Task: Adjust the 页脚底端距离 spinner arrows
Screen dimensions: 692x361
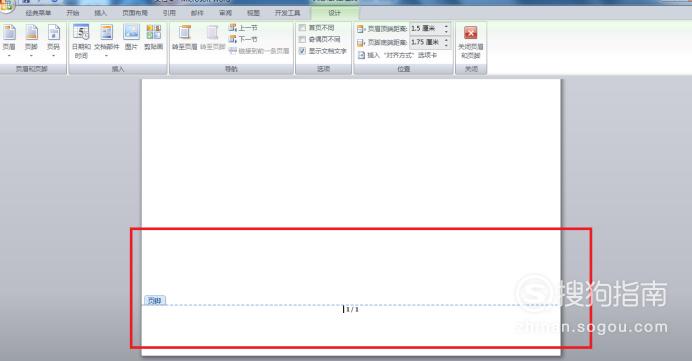Action: (446, 42)
